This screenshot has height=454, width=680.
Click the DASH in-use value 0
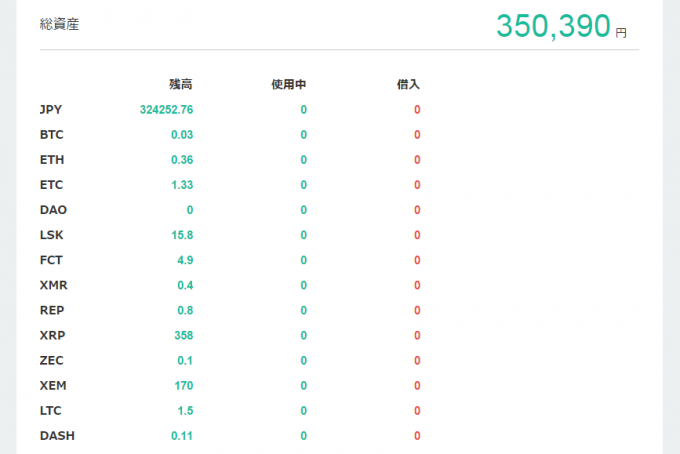pyautogui.click(x=304, y=436)
